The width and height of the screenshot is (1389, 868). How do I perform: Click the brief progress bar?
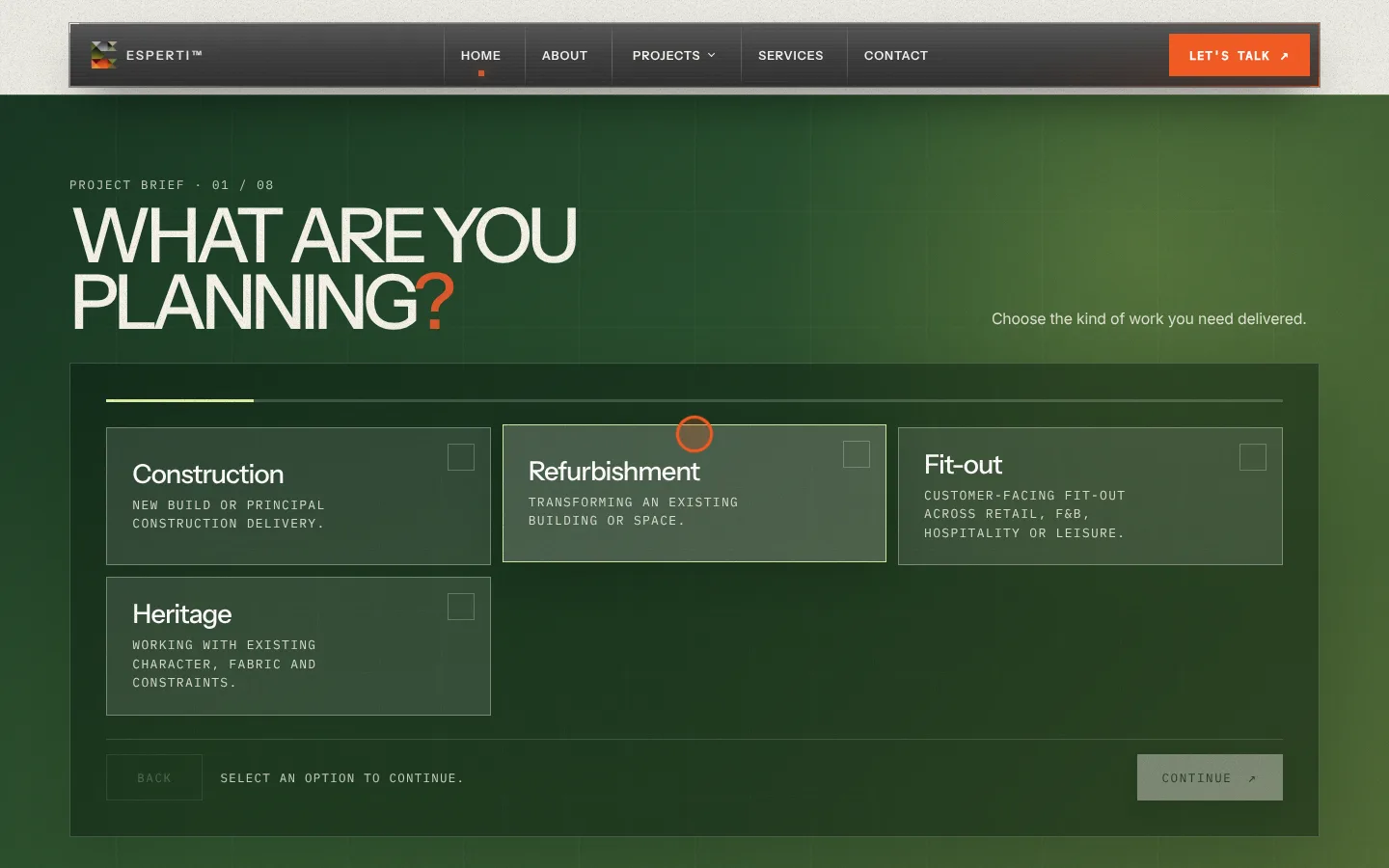(x=694, y=400)
